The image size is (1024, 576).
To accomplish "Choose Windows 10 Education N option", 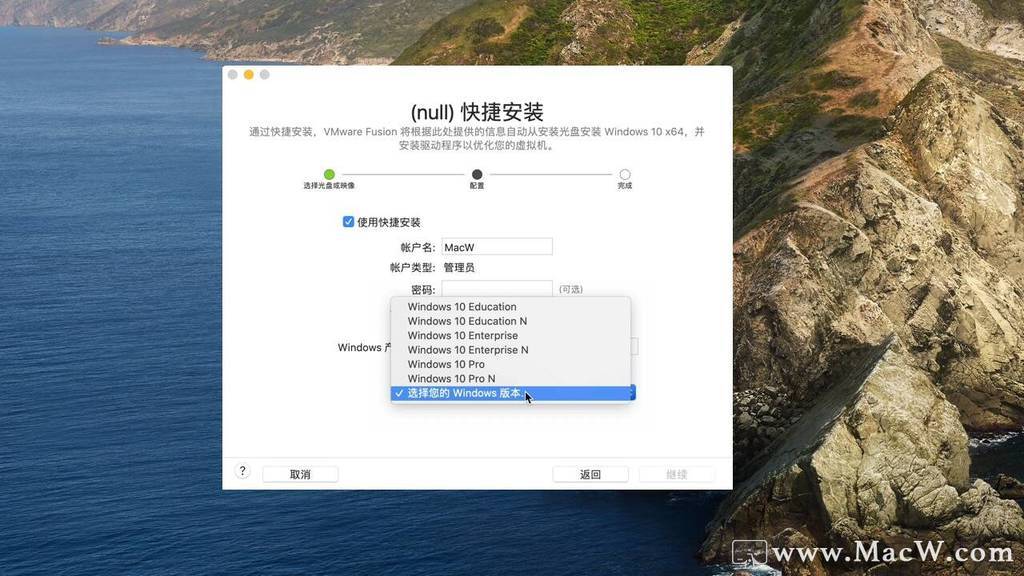I will [511, 321].
